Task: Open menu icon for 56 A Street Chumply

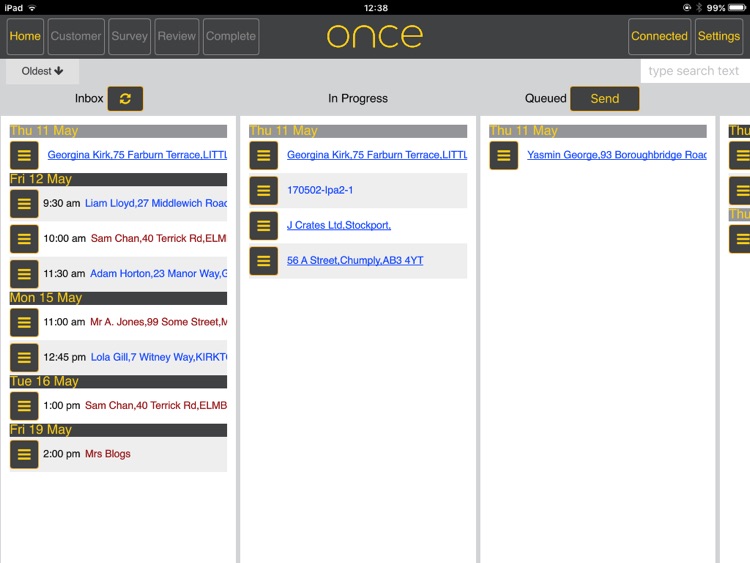Action: click(x=264, y=261)
